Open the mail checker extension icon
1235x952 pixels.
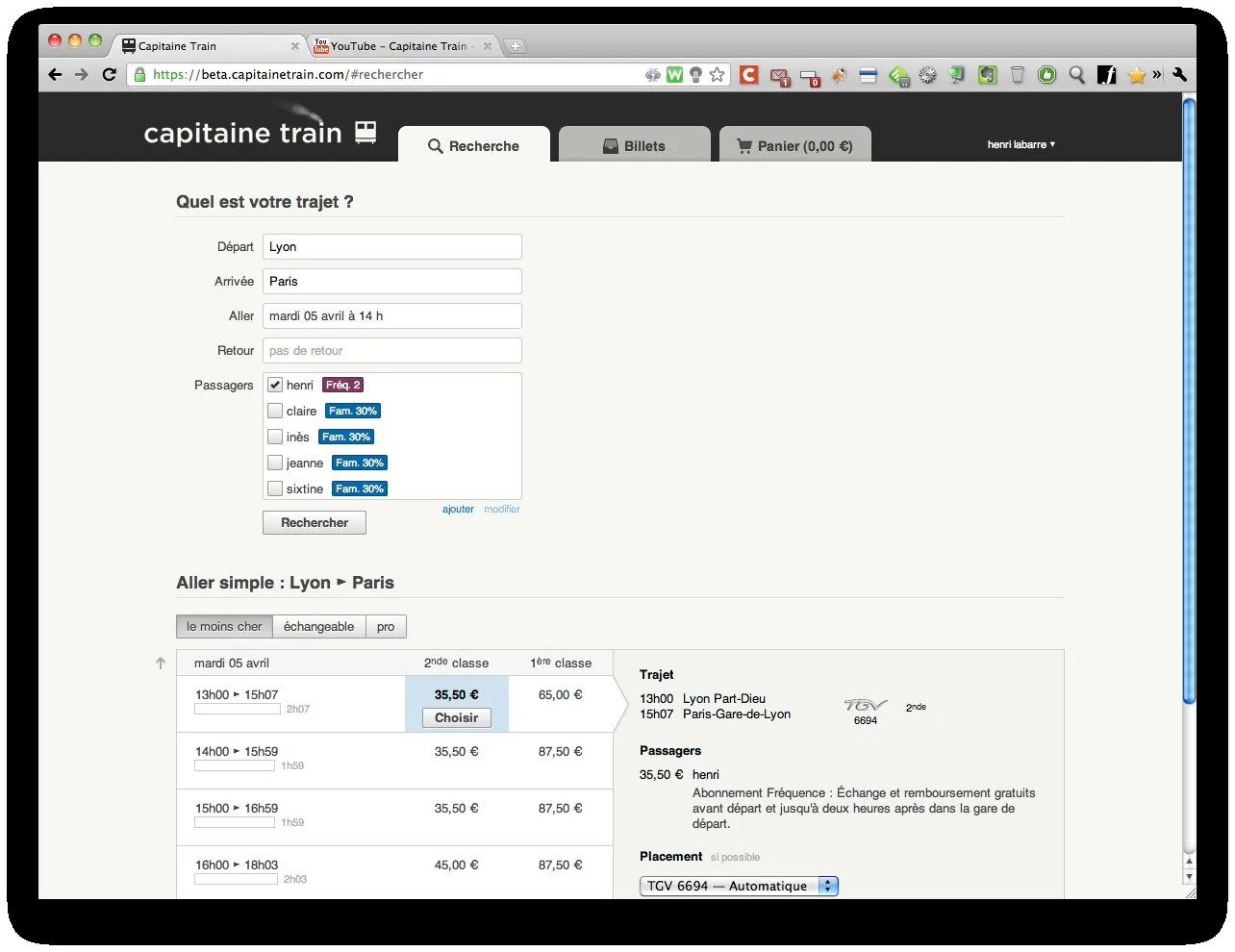pyautogui.click(x=780, y=75)
